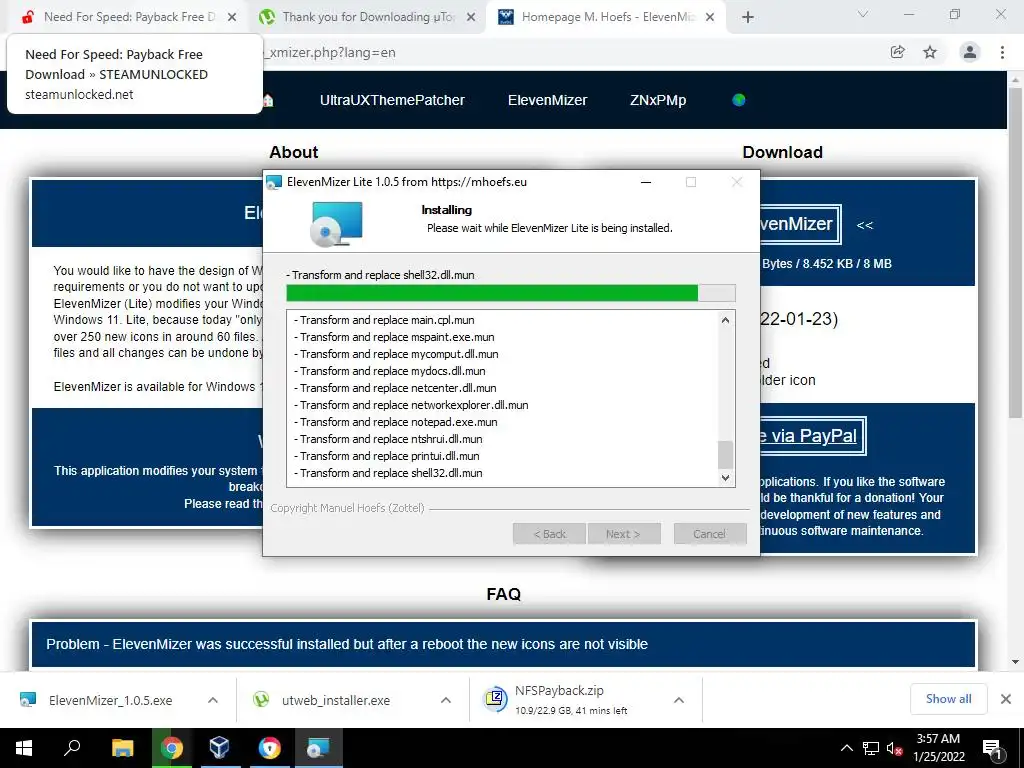The width and height of the screenshot is (1024, 768).
Task: Click the Chrome icon in taskbar
Action: [x=171, y=748]
